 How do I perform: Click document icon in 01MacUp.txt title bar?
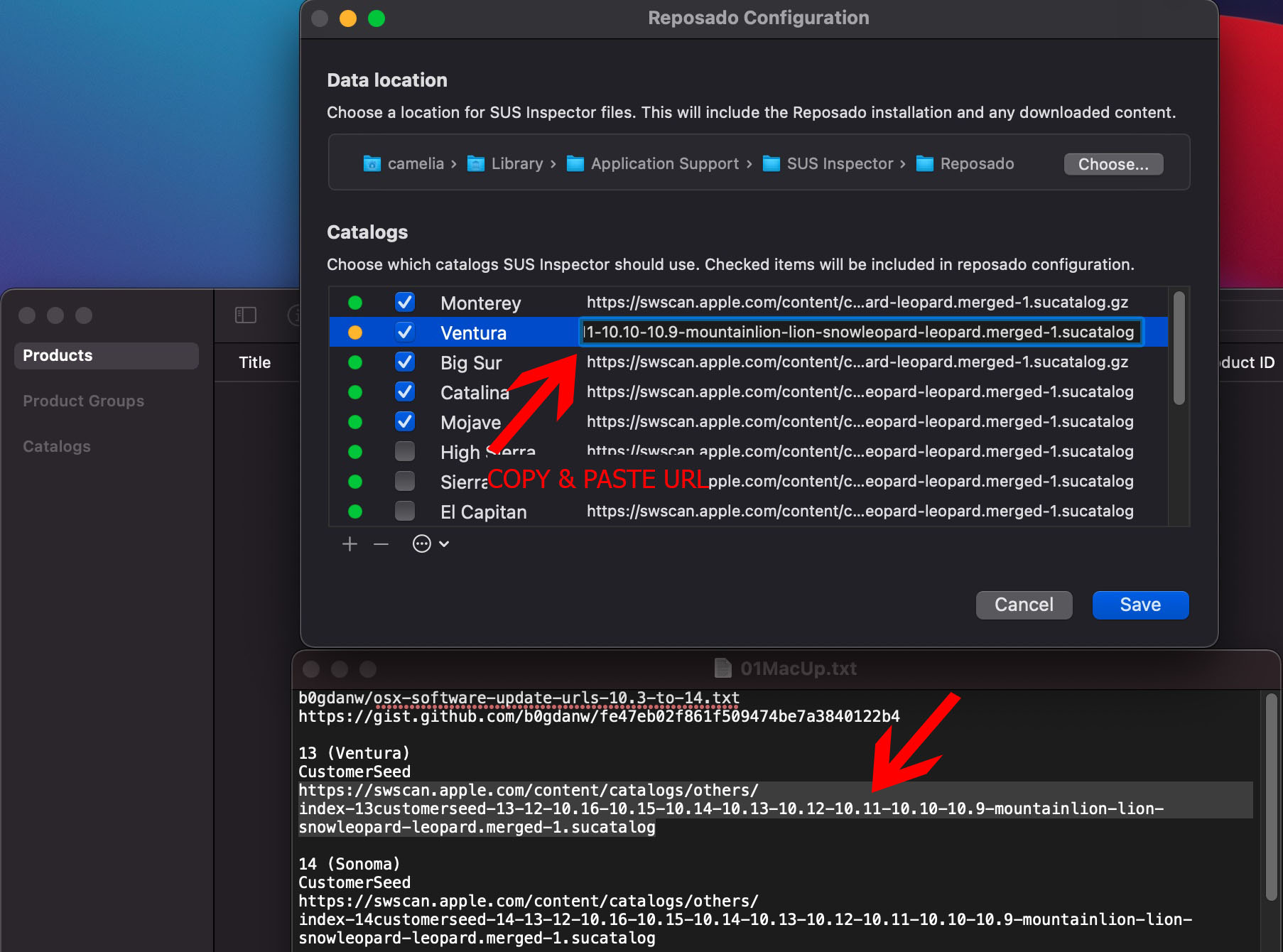723,669
